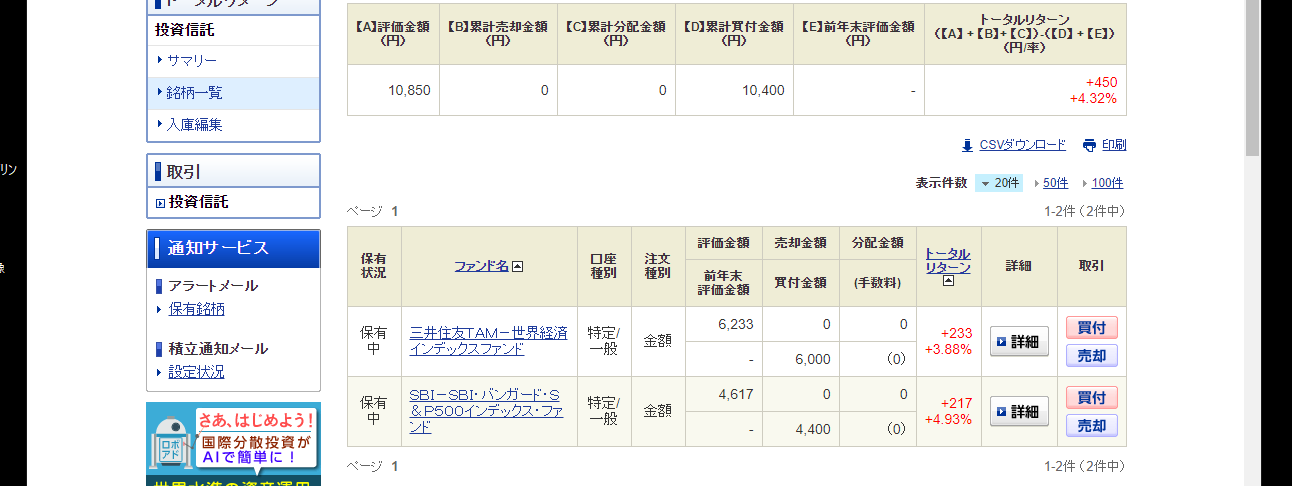Select 20件 display count option
Image resolution: width=1292 pixels, height=486 pixels.
[x=1000, y=183]
